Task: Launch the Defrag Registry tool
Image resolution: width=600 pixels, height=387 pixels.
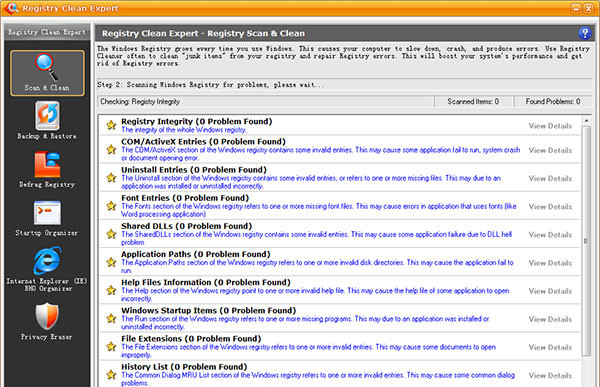Action: pos(47,169)
